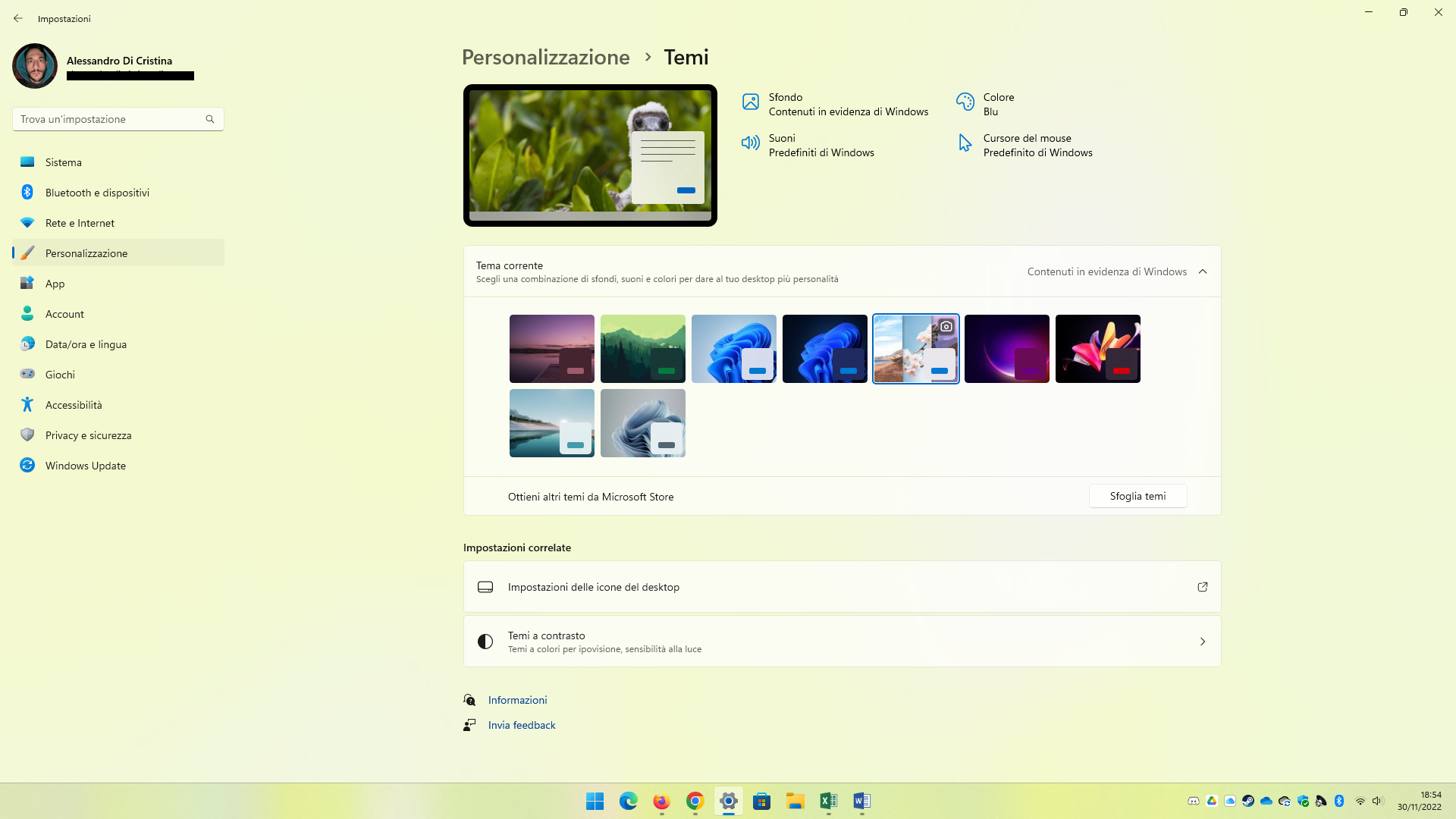Viewport: 1456px width, 819px height.
Task: Open external link for desktop icon settings
Action: pyautogui.click(x=1202, y=587)
